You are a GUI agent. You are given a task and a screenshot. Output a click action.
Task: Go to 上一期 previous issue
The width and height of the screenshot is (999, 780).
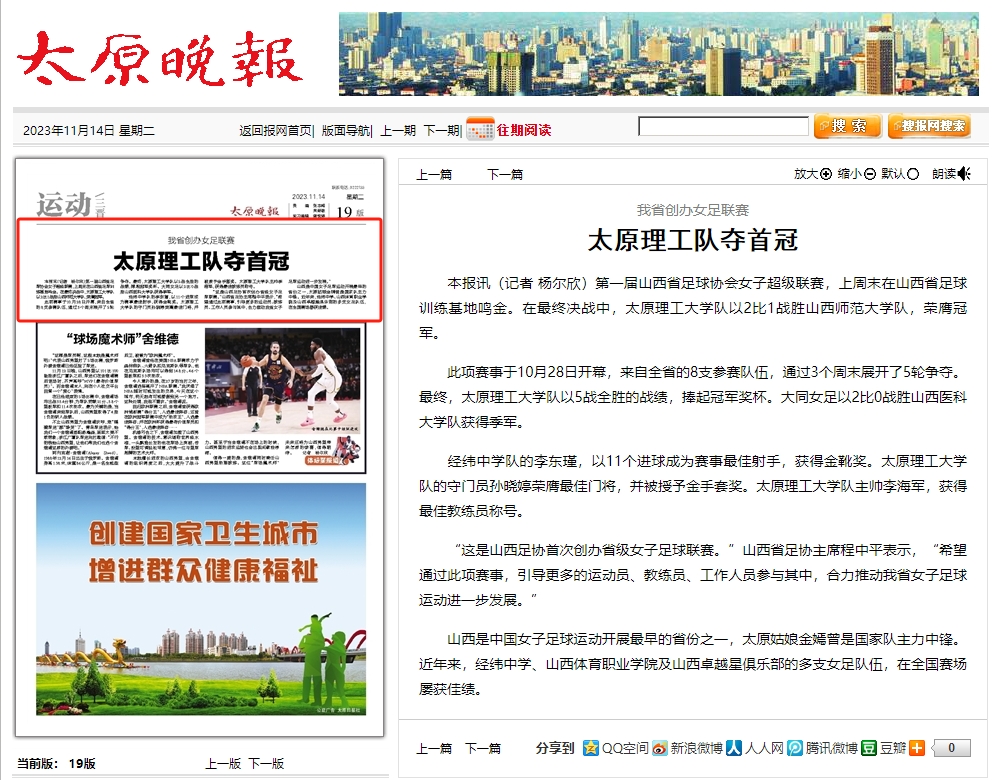coord(398,130)
